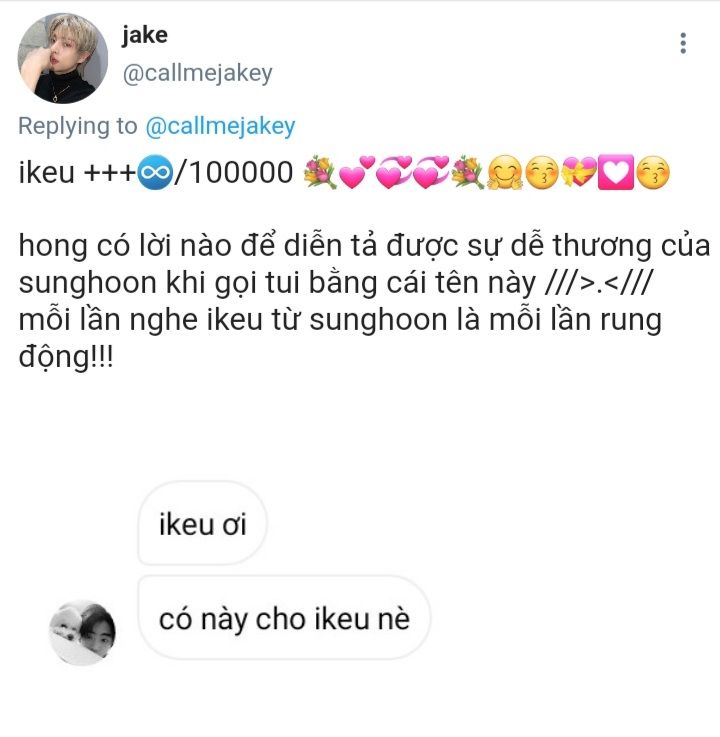Open jake's profile picture
The width and height of the screenshot is (720, 737).
(x=63, y=58)
